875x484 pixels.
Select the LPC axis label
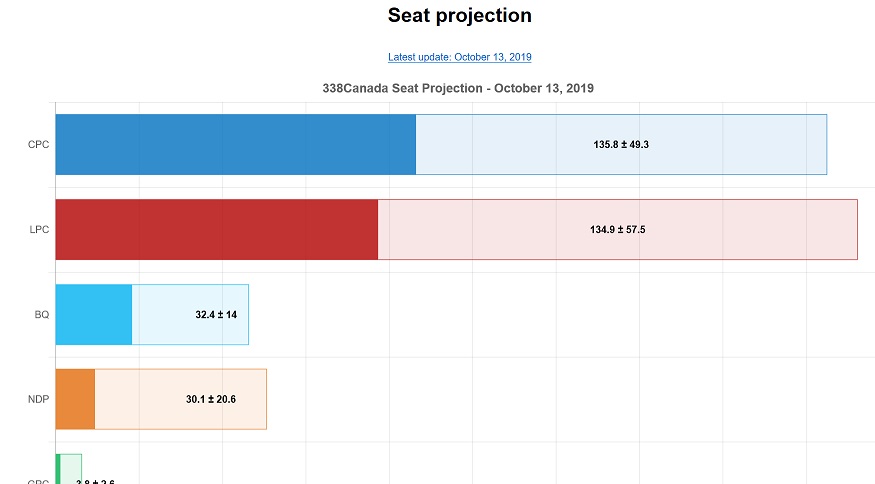39,230
